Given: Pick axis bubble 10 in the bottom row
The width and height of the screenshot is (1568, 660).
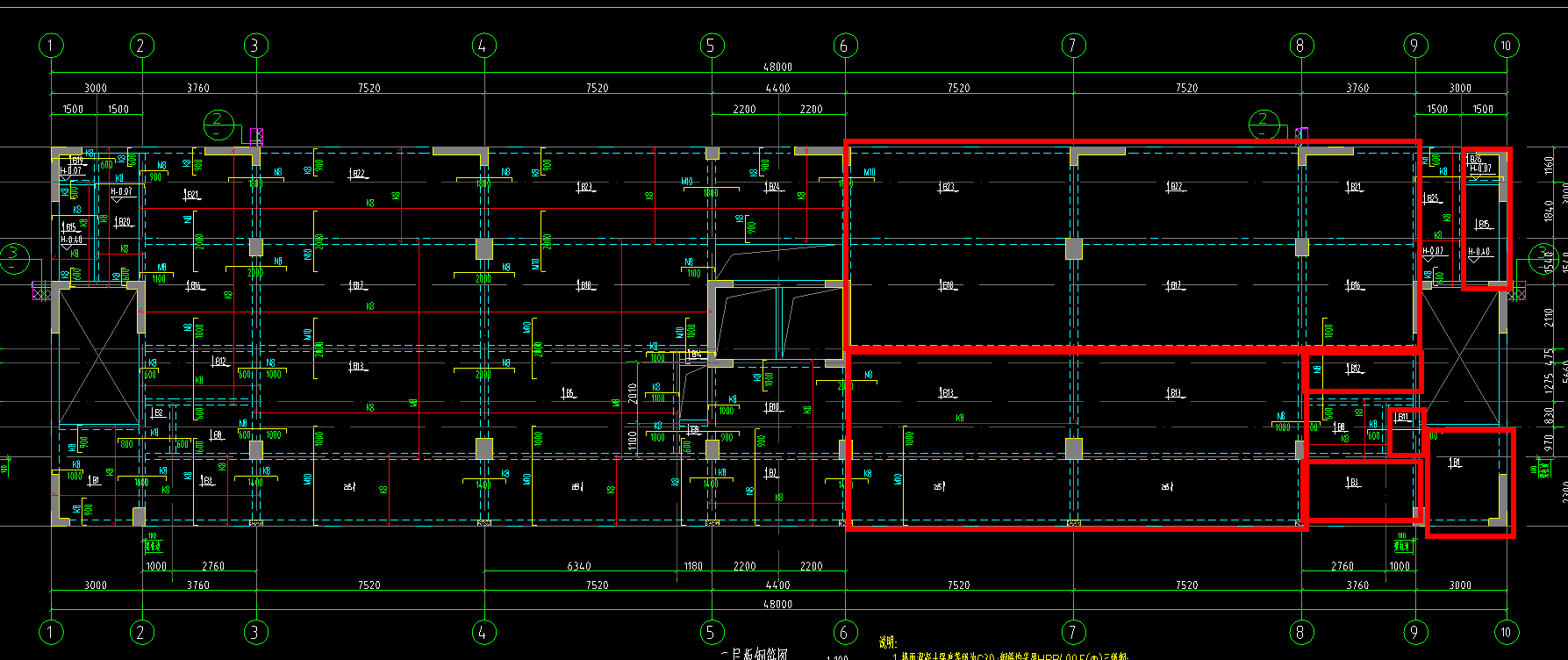Looking at the screenshot, I should pyautogui.click(x=1506, y=632).
